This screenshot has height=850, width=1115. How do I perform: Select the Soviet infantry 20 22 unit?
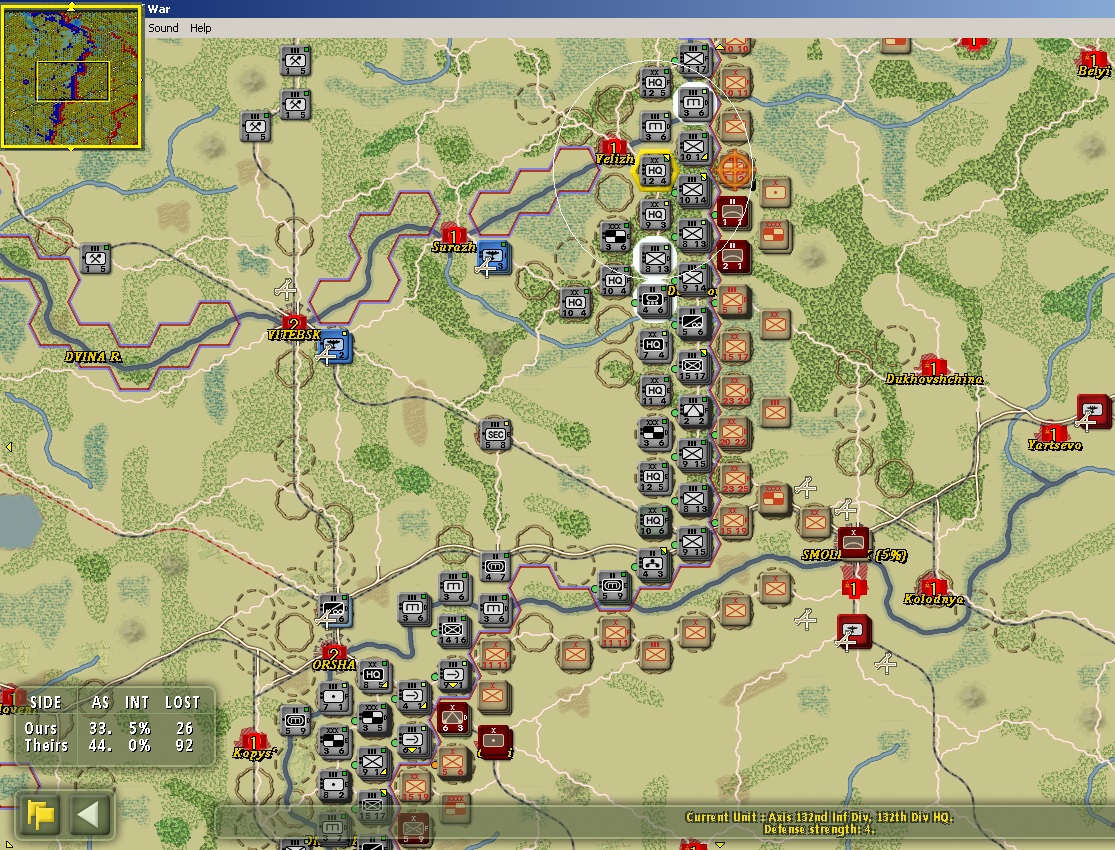click(x=733, y=432)
